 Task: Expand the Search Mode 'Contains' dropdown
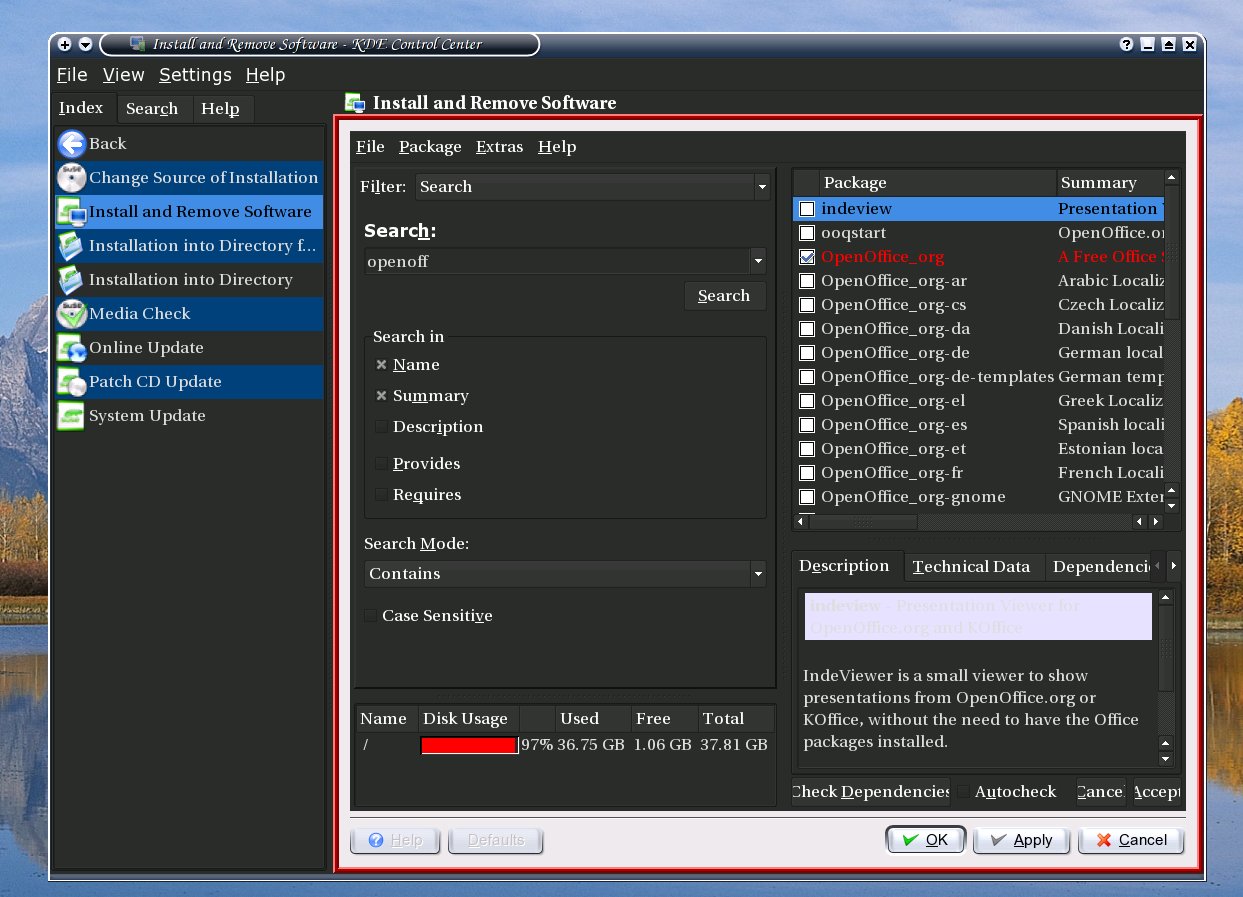pyautogui.click(x=566, y=574)
